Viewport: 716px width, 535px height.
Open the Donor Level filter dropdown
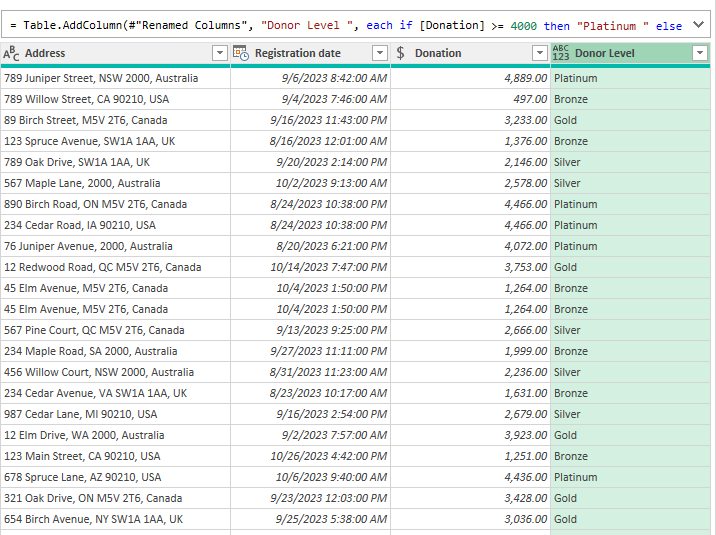coord(700,53)
